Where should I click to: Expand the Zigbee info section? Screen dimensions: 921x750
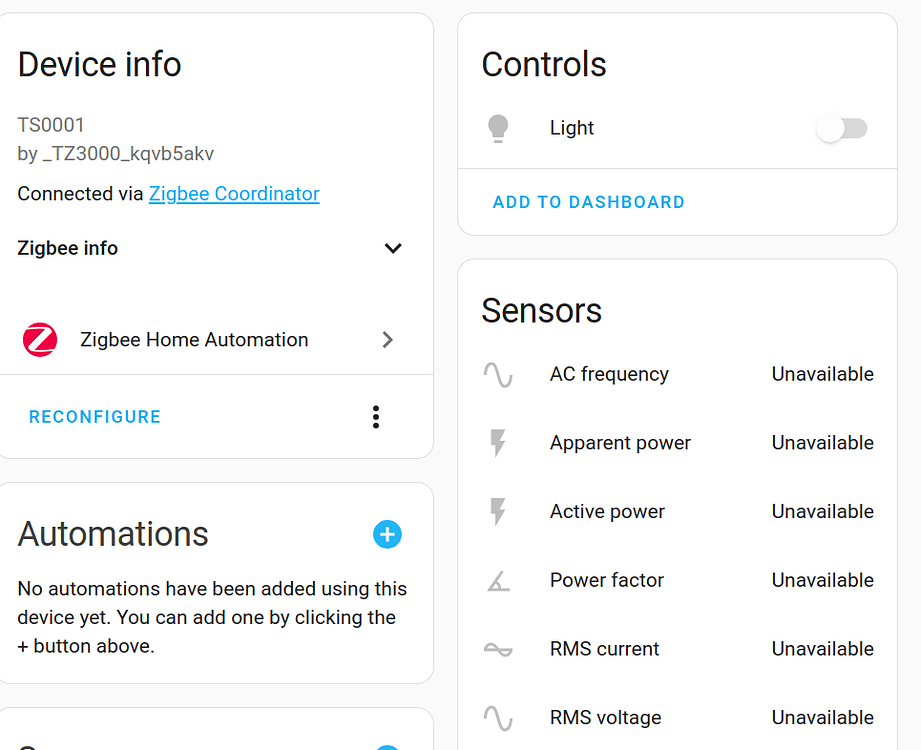coord(393,248)
